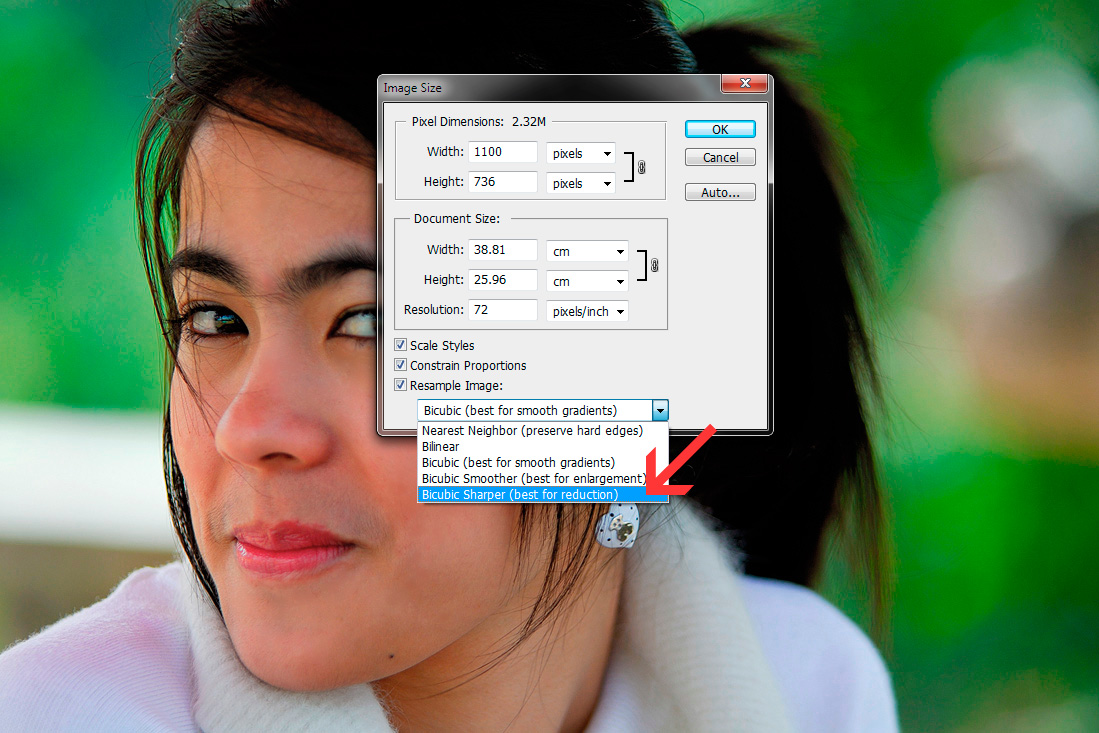Click the document Width field showing 38.81

[x=504, y=250]
